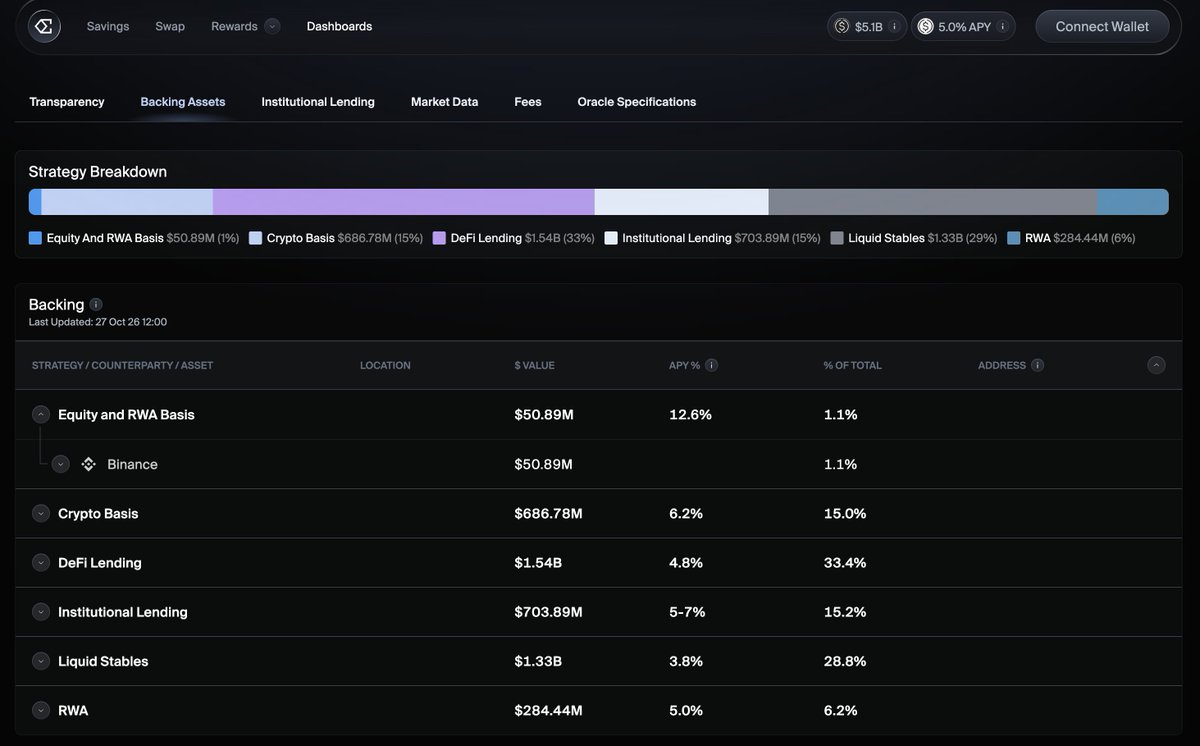Expand the Liquid Stables row
Screen dimensions: 1200x746
coord(41,661)
